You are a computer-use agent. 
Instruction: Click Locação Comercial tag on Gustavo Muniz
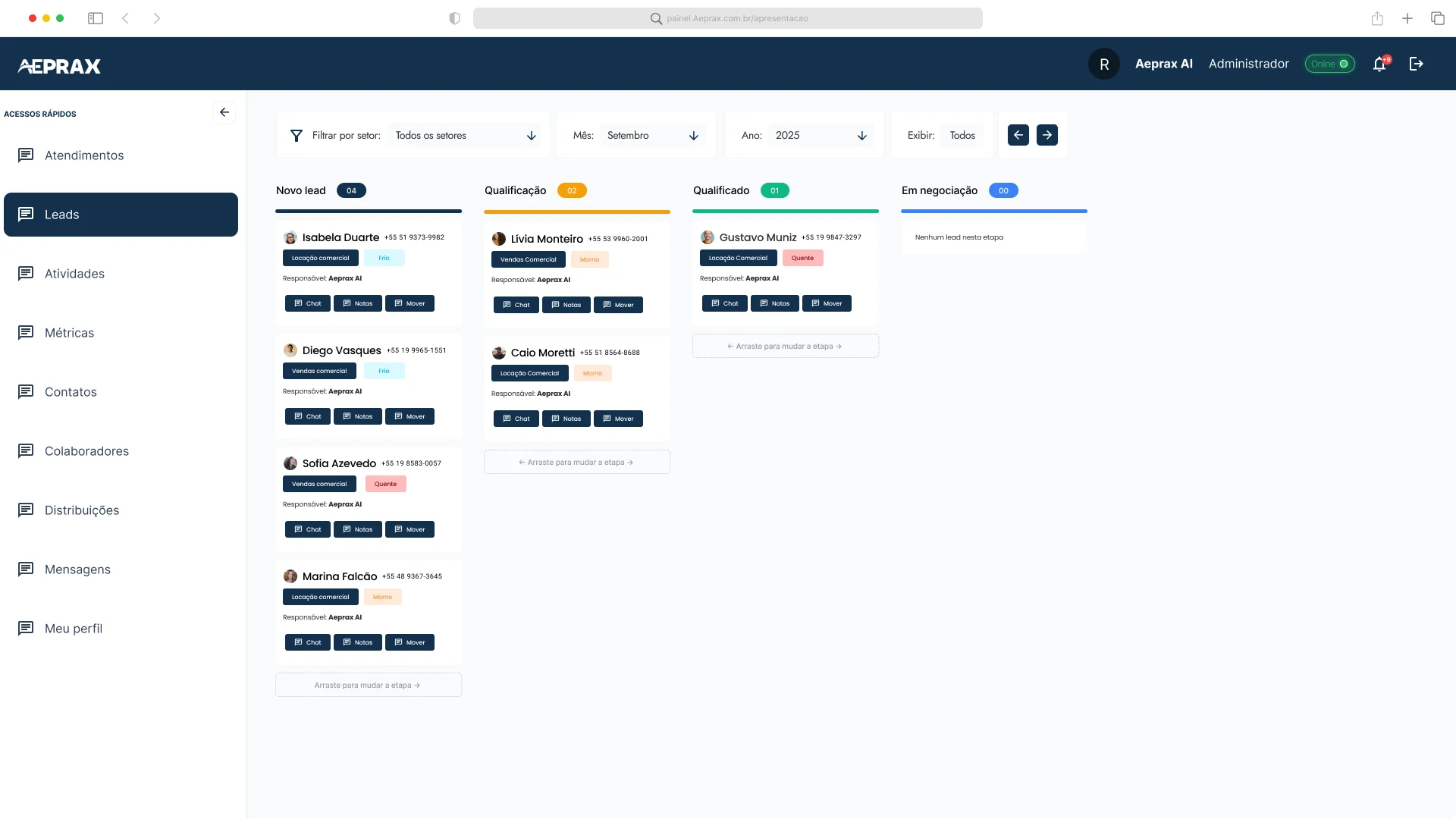(x=738, y=258)
